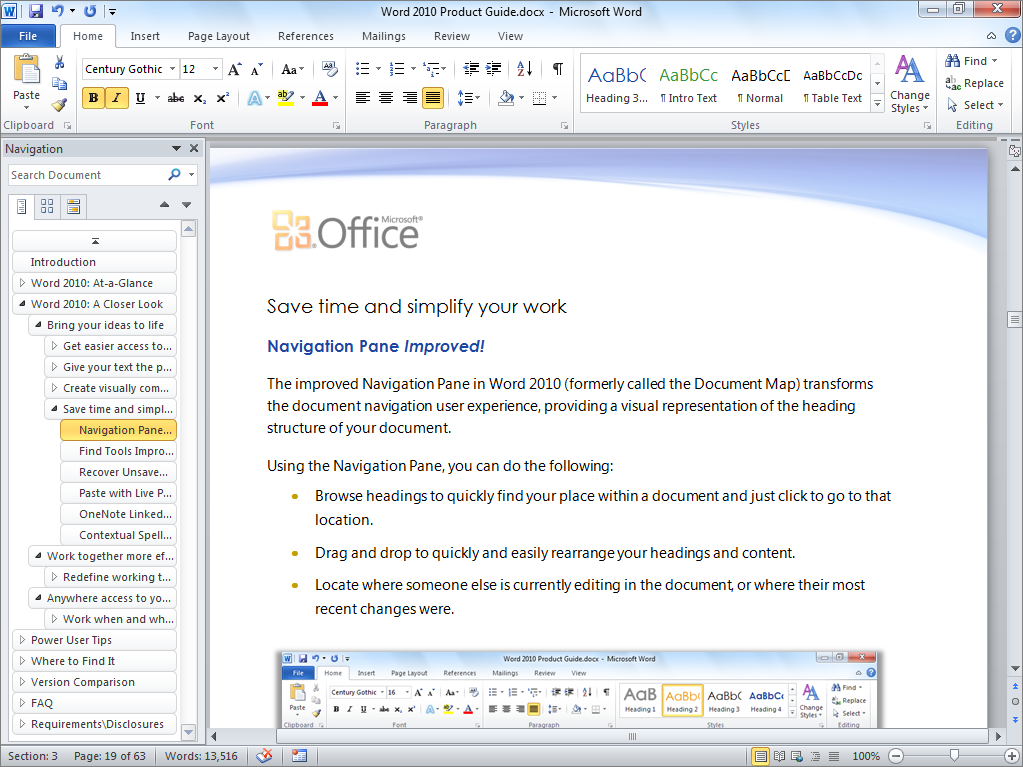Click the Copy icon in Clipboard group

[x=59, y=83]
